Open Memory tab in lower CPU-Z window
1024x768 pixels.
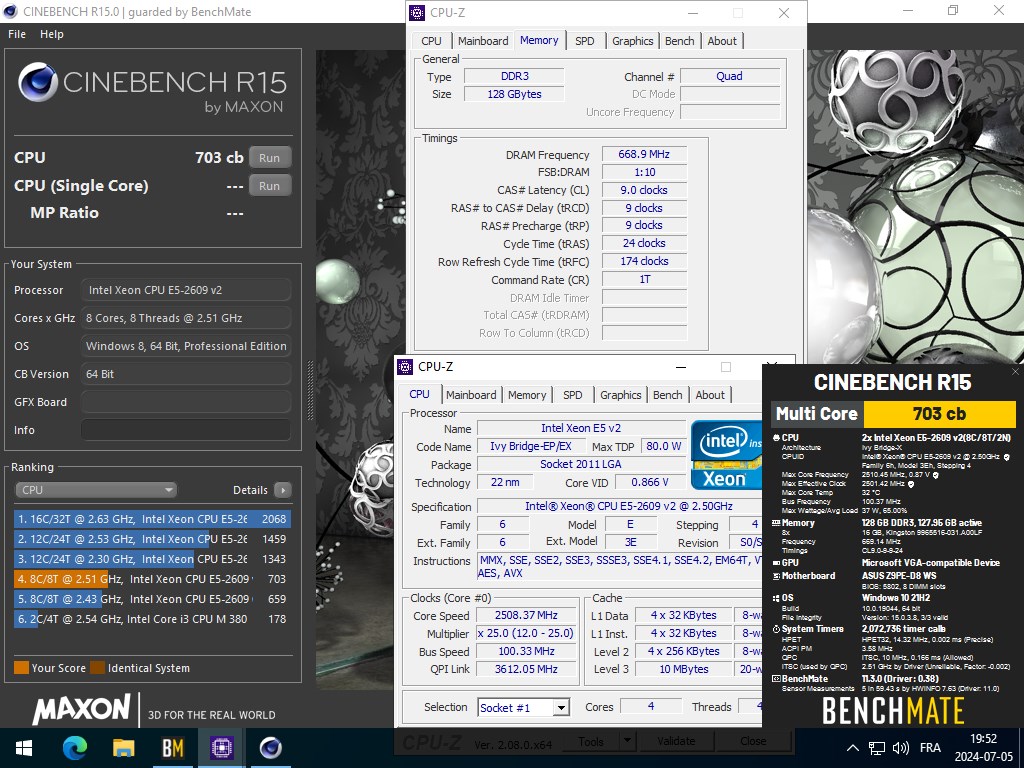coord(526,394)
